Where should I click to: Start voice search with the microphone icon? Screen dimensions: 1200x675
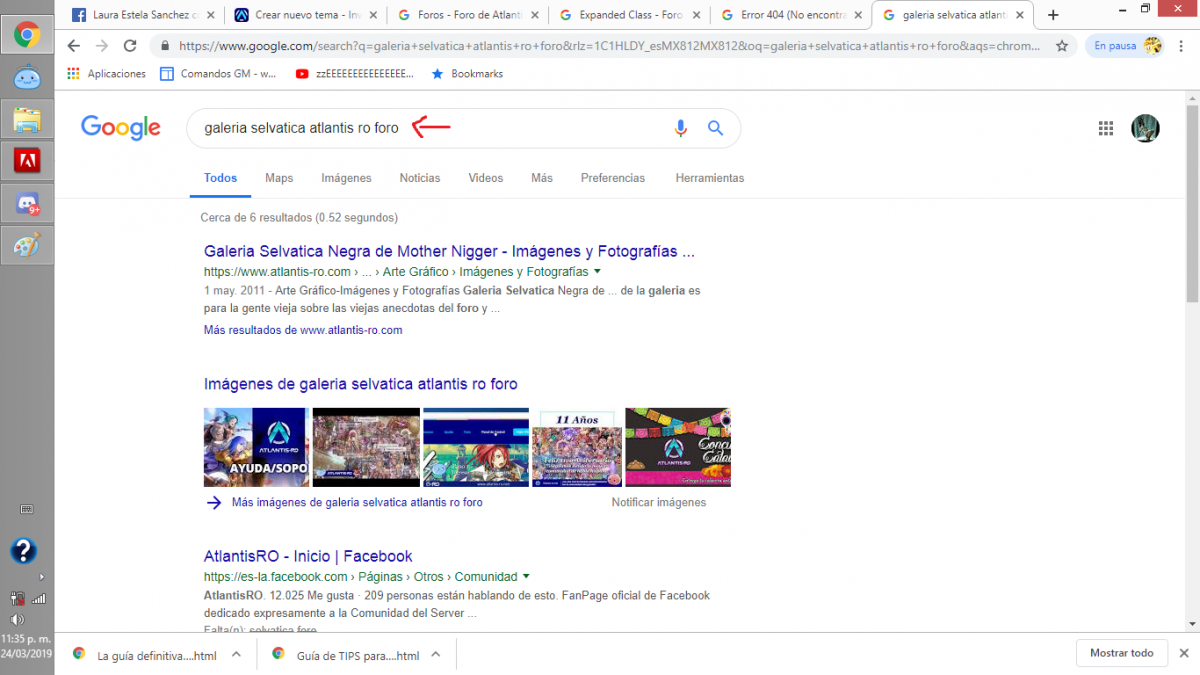[x=681, y=128]
